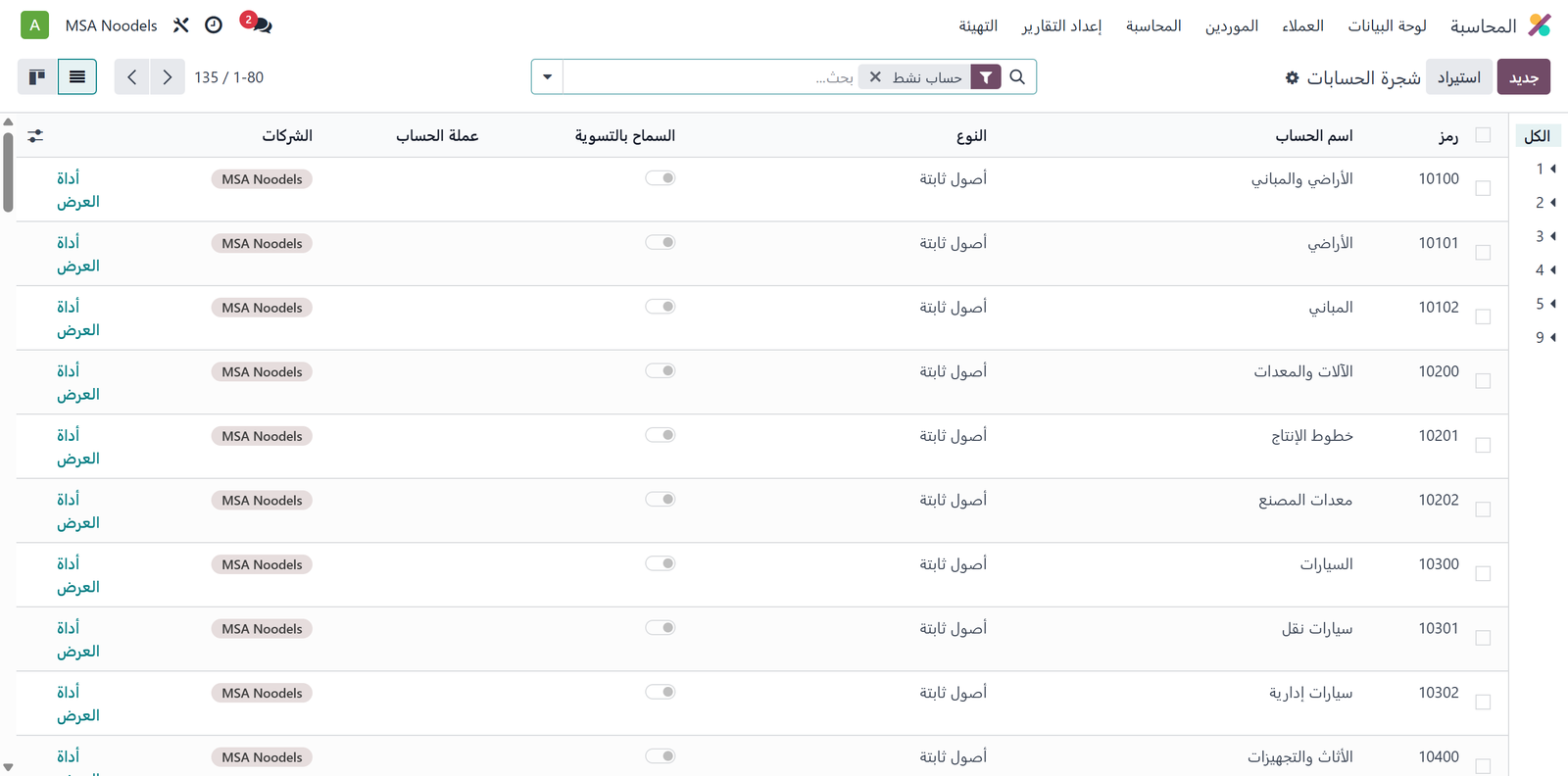Click the vertical scrollbar on the left
The width and height of the screenshot is (1568, 776).
8,171
